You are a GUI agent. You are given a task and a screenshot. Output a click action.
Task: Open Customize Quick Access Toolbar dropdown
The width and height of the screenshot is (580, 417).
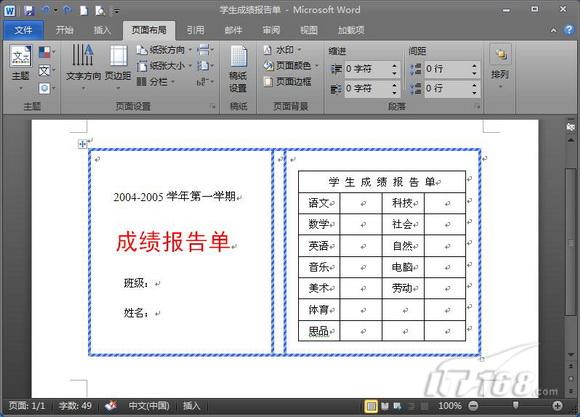pos(116,11)
